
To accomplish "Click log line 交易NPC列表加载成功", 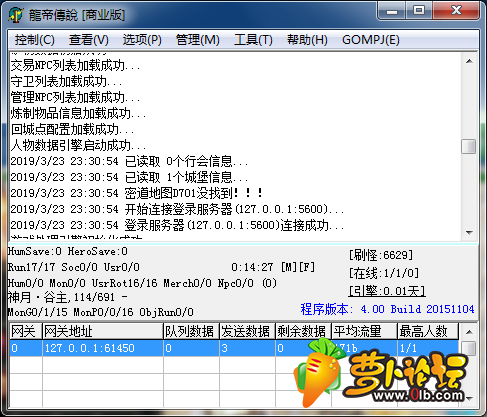I will pyautogui.click(x=75, y=65).
